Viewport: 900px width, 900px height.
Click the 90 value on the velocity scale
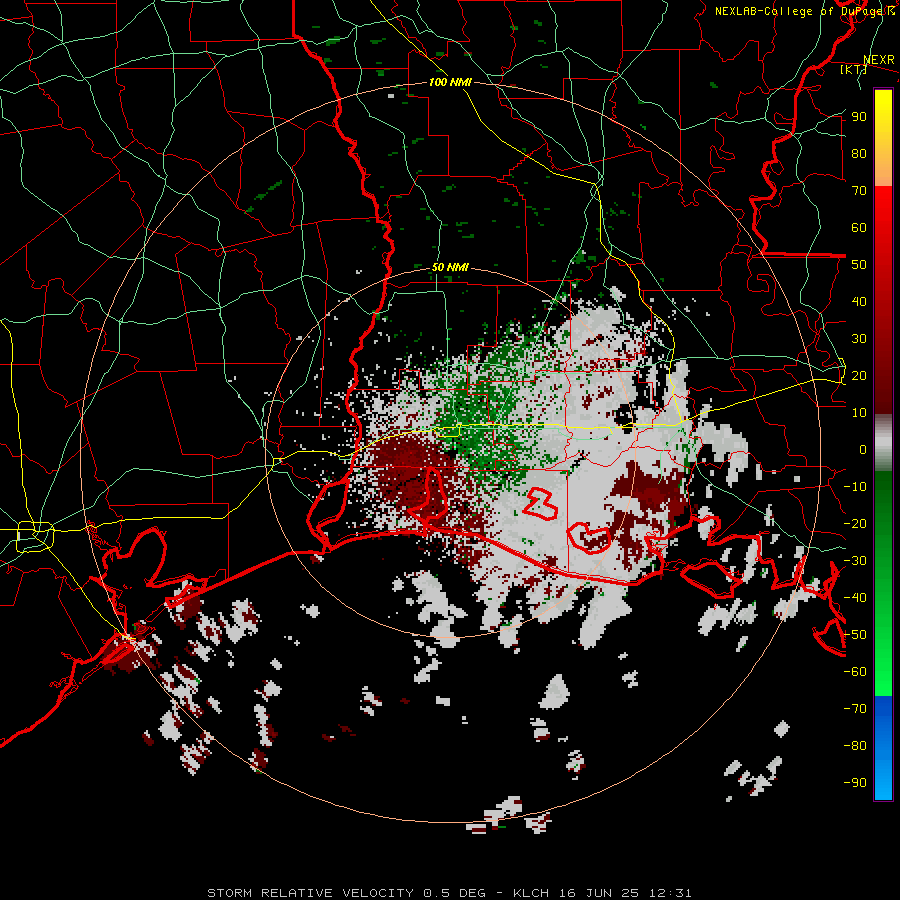[x=859, y=116]
